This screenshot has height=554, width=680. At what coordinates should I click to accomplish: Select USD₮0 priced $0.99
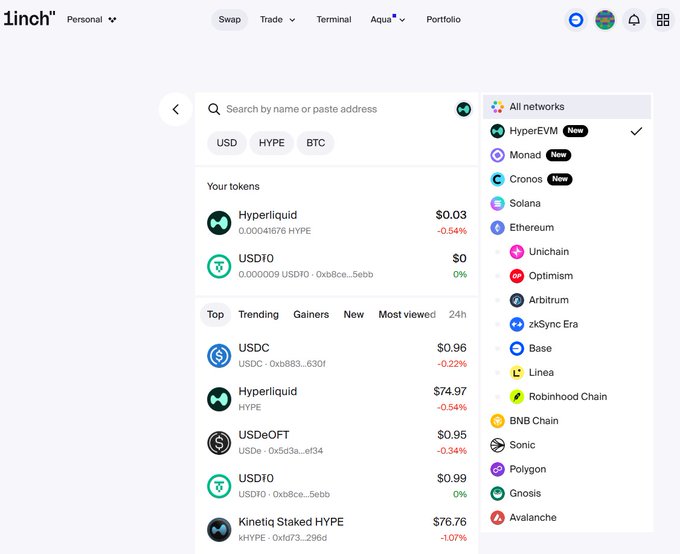337,486
